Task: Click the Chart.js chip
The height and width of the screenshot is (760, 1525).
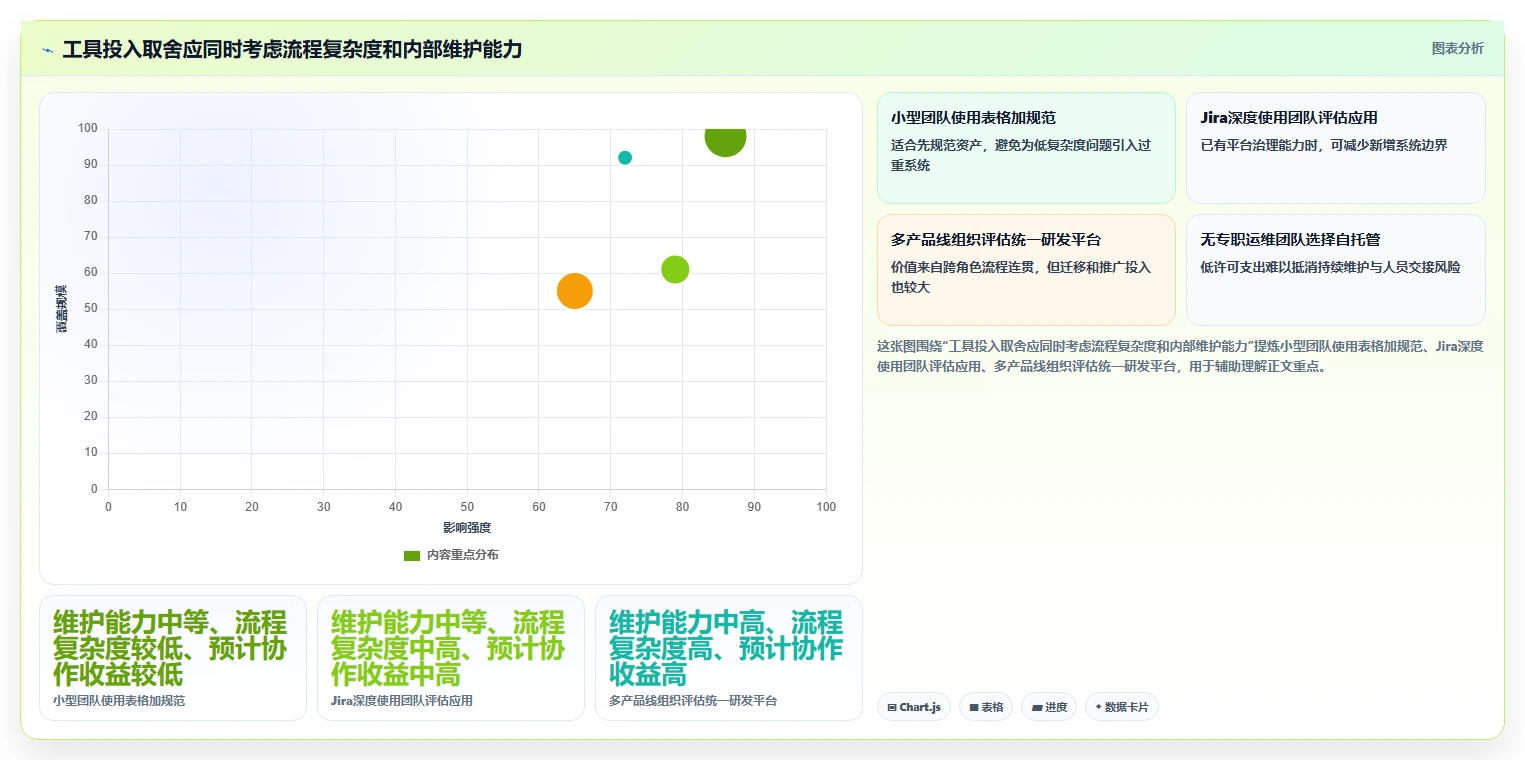Action: (x=914, y=707)
